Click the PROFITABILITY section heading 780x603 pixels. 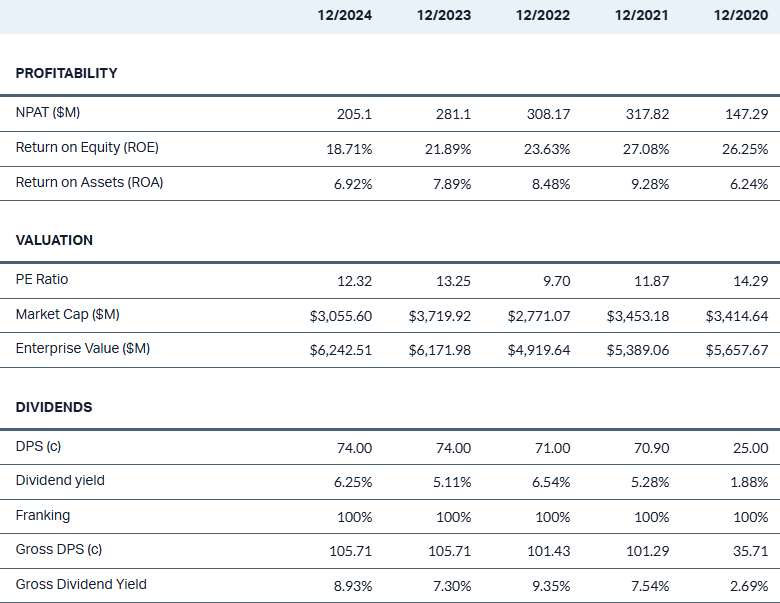pyautogui.click(x=66, y=73)
